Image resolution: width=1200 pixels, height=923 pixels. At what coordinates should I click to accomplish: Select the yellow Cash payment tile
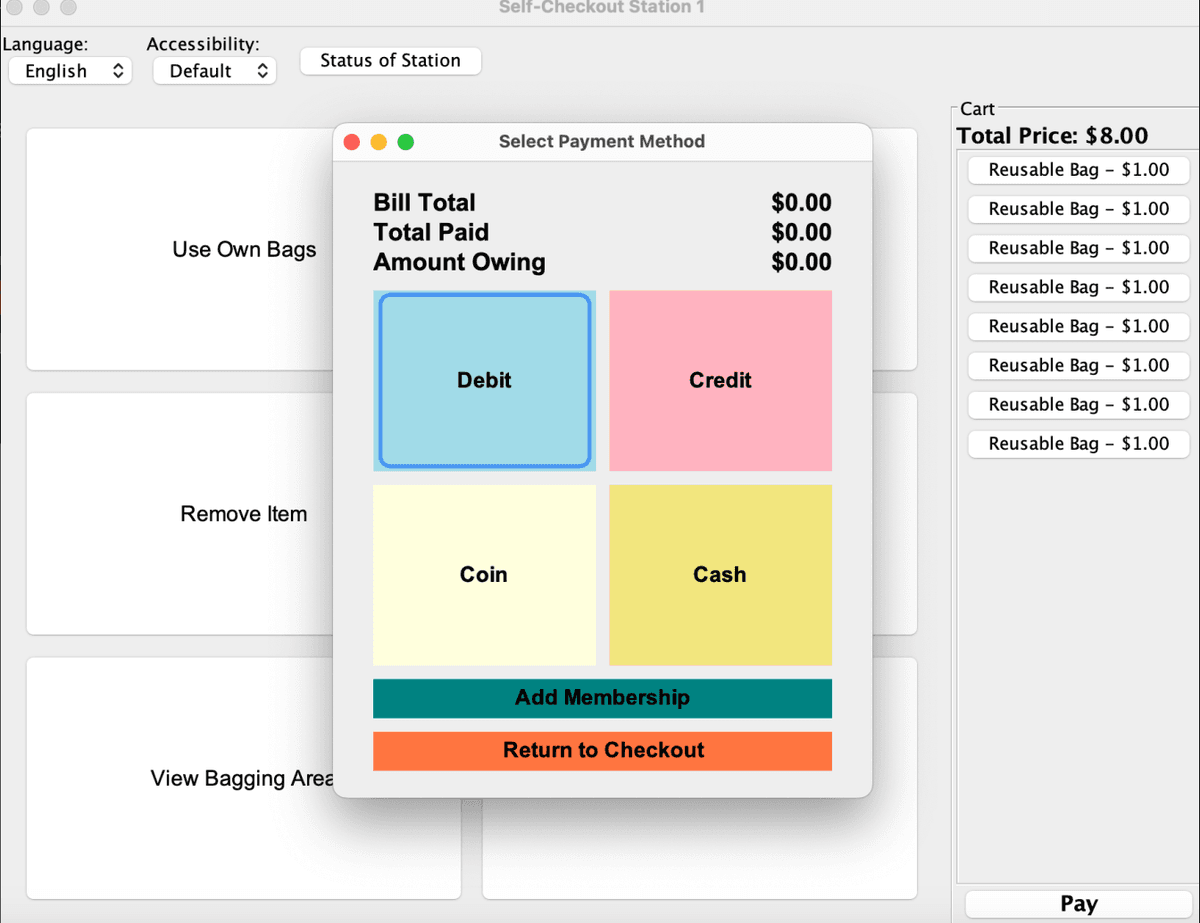tap(720, 575)
